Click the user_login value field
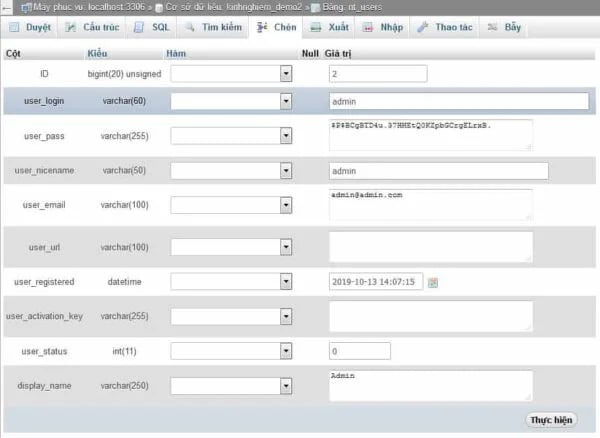 pos(458,101)
